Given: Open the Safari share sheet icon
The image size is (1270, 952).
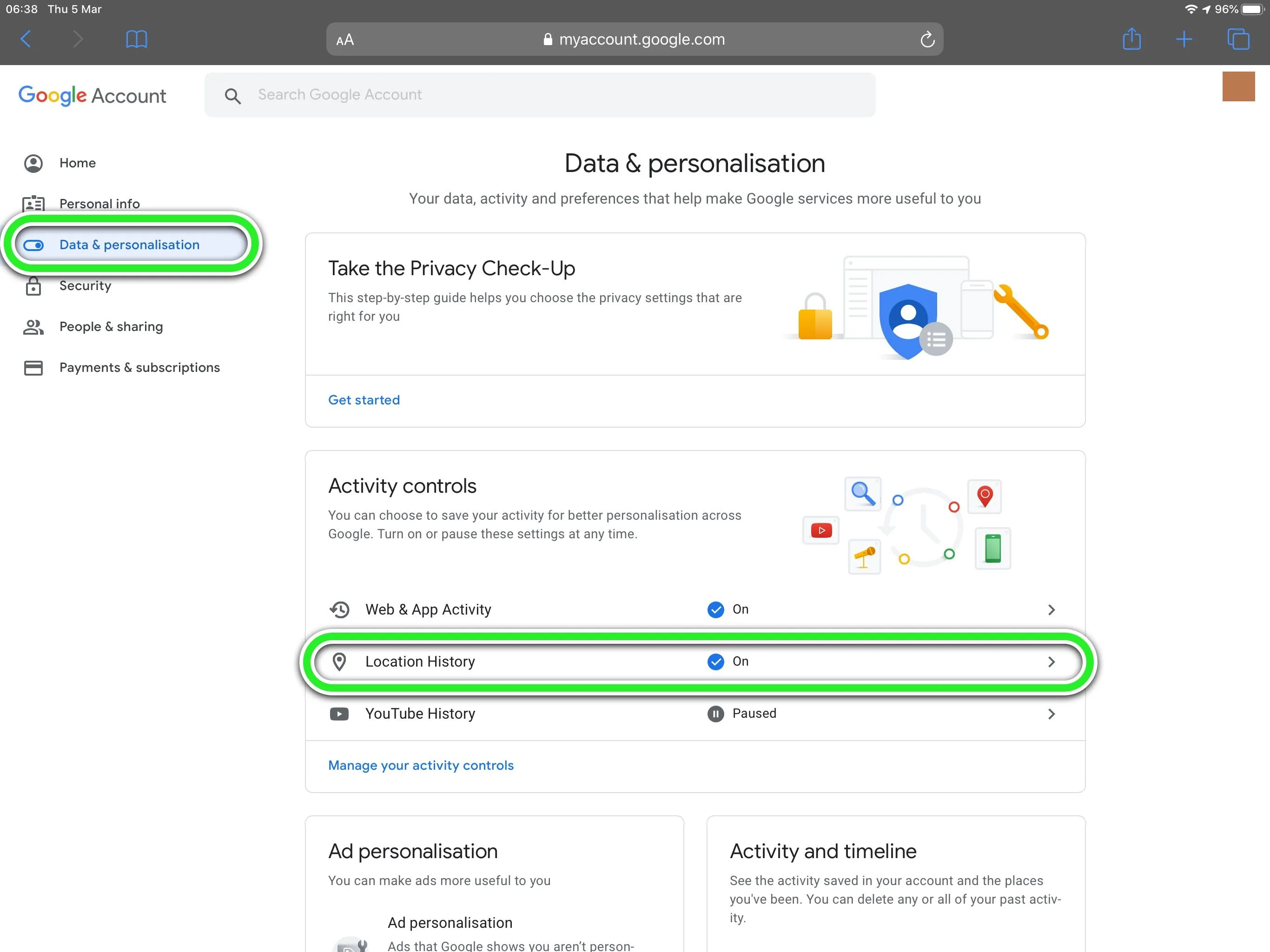Looking at the screenshot, I should [1131, 39].
